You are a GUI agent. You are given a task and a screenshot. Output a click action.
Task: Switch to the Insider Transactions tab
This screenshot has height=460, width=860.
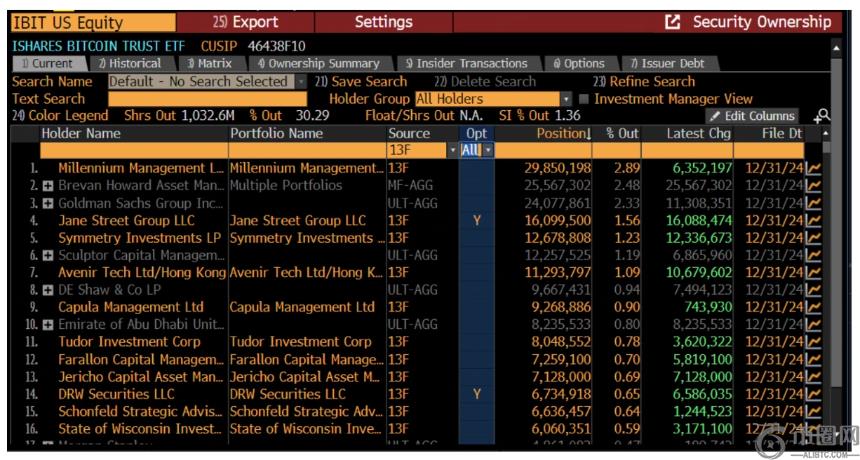click(466, 63)
